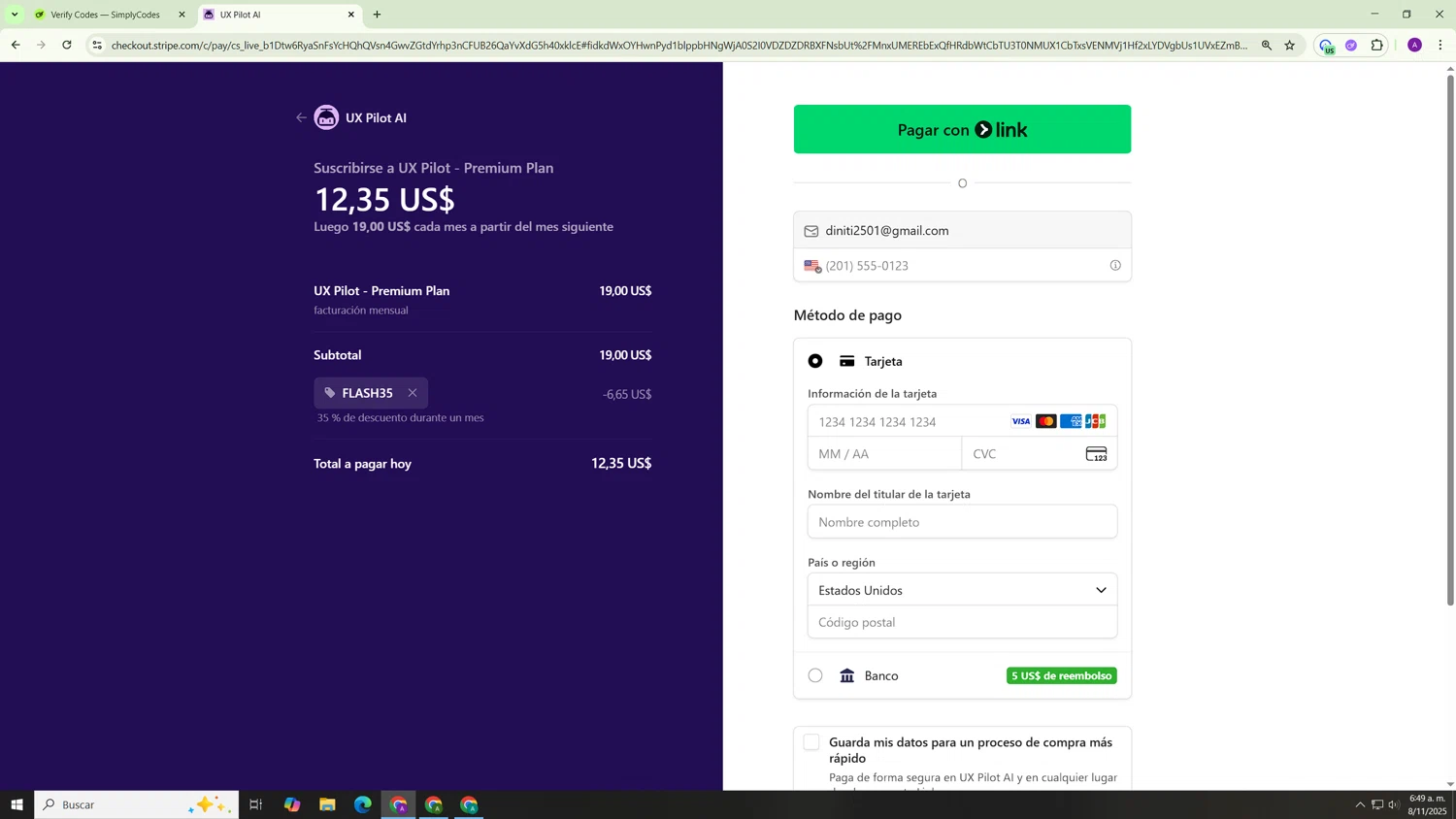
Task: Click the CVC card hint icon
Action: tap(1096, 454)
